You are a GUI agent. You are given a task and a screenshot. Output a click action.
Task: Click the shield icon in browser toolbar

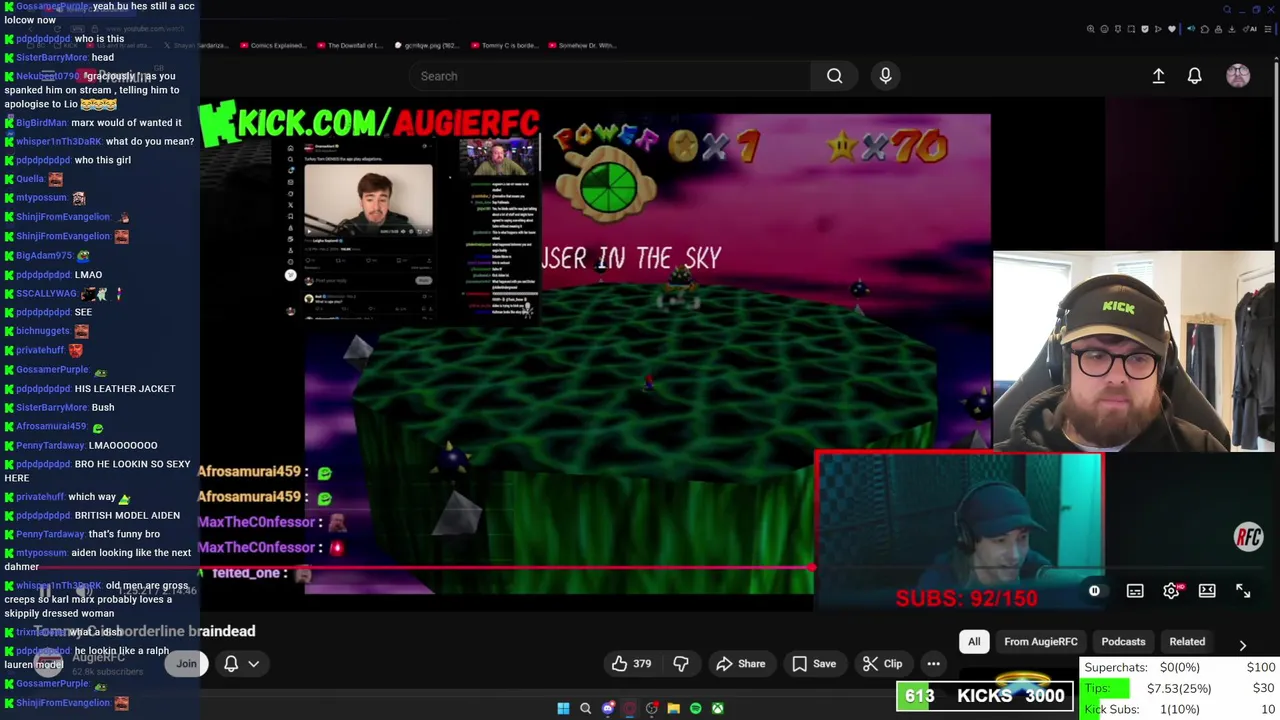pyautogui.click(x=1145, y=29)
